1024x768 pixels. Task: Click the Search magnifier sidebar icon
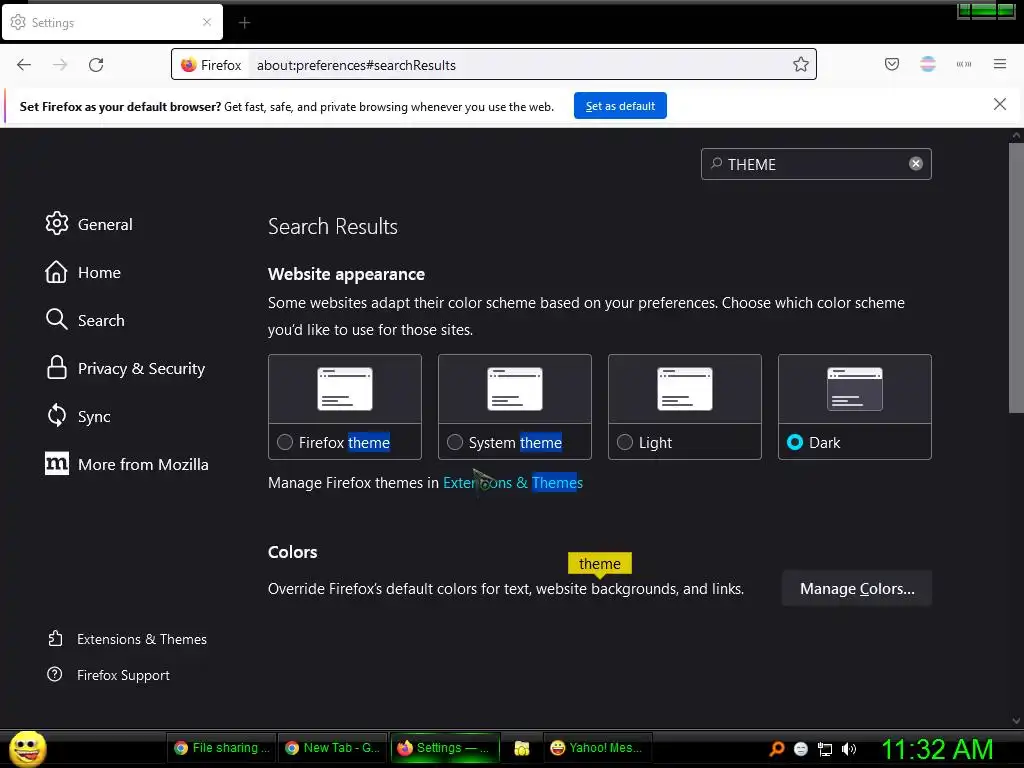pyautogui.click(x=57, y=319)
